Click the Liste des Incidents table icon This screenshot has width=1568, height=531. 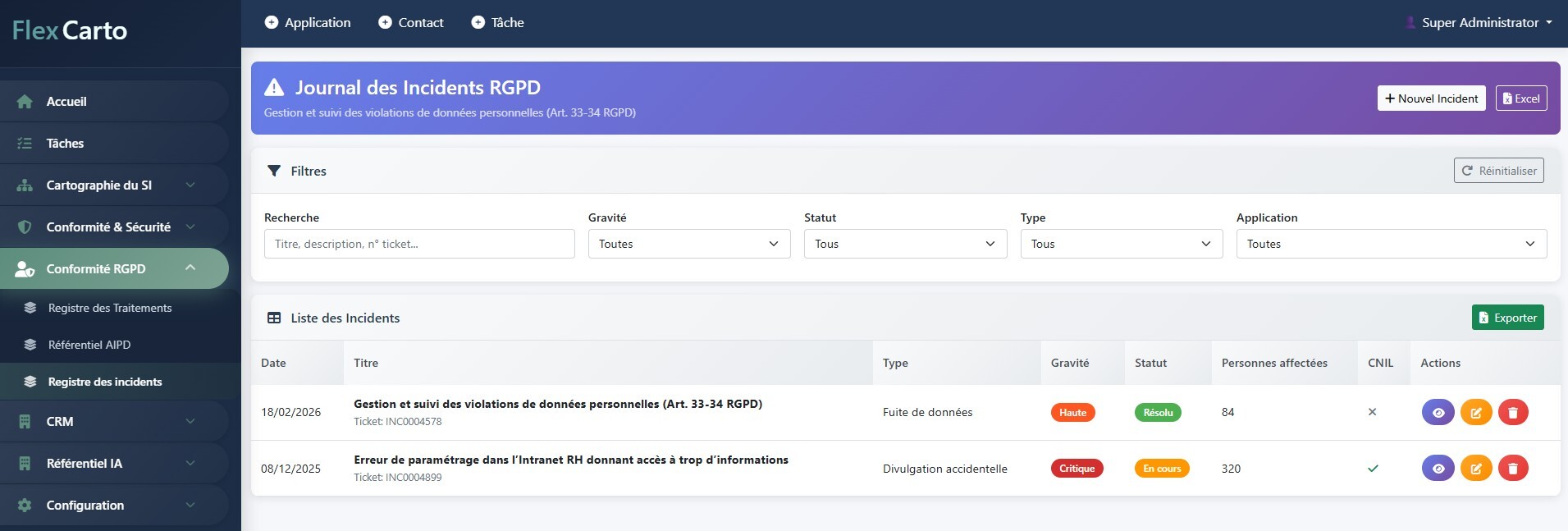[x=274, y=318]
